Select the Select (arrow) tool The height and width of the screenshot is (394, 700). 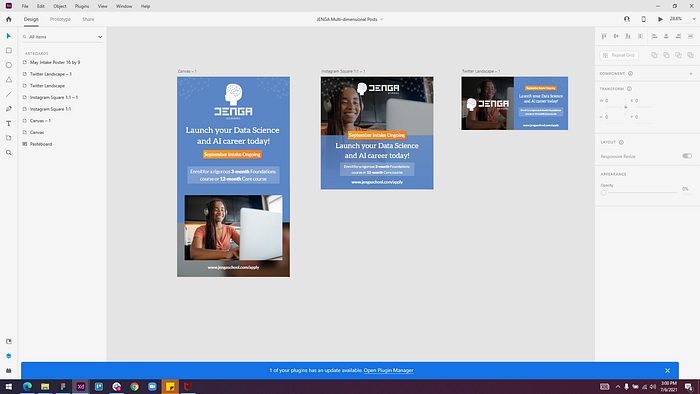point(8,36)
